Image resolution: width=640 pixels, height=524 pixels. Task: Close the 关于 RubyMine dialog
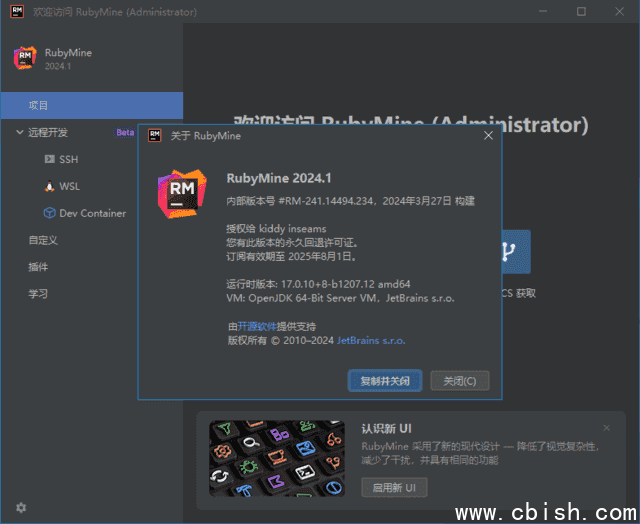click(488, 135)
